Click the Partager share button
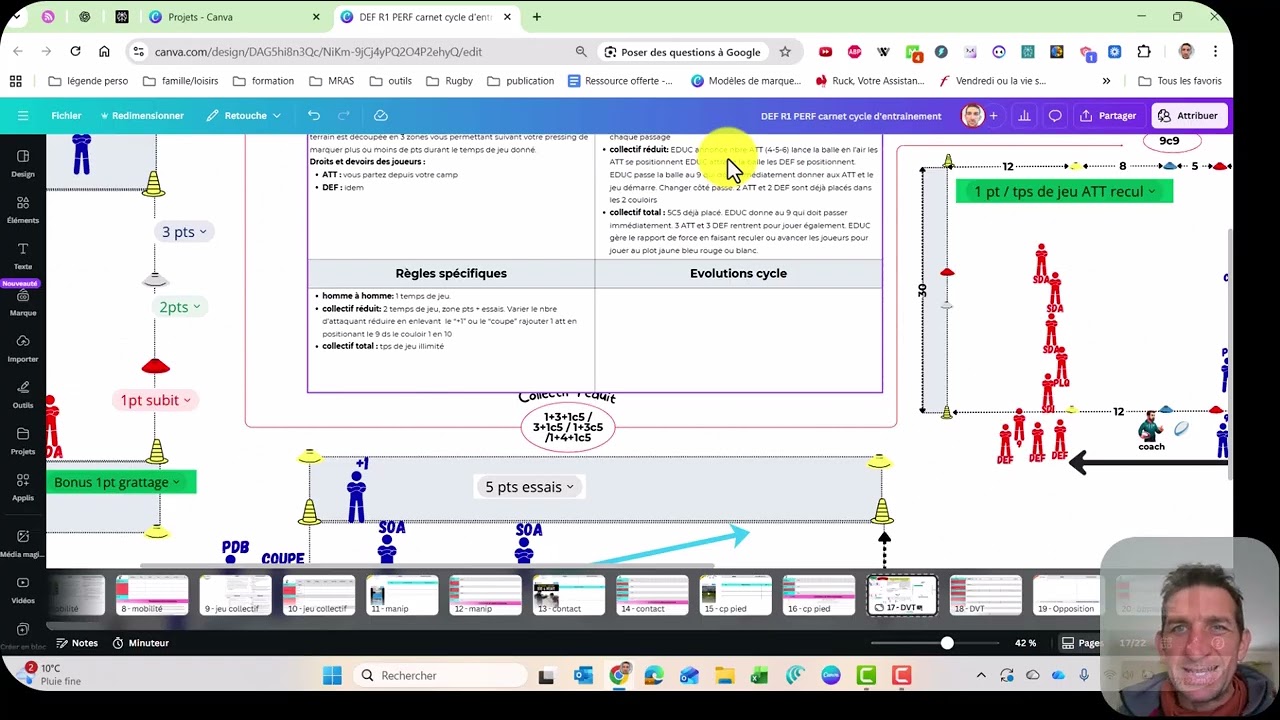The image size is (1280, 720). 1108,116
